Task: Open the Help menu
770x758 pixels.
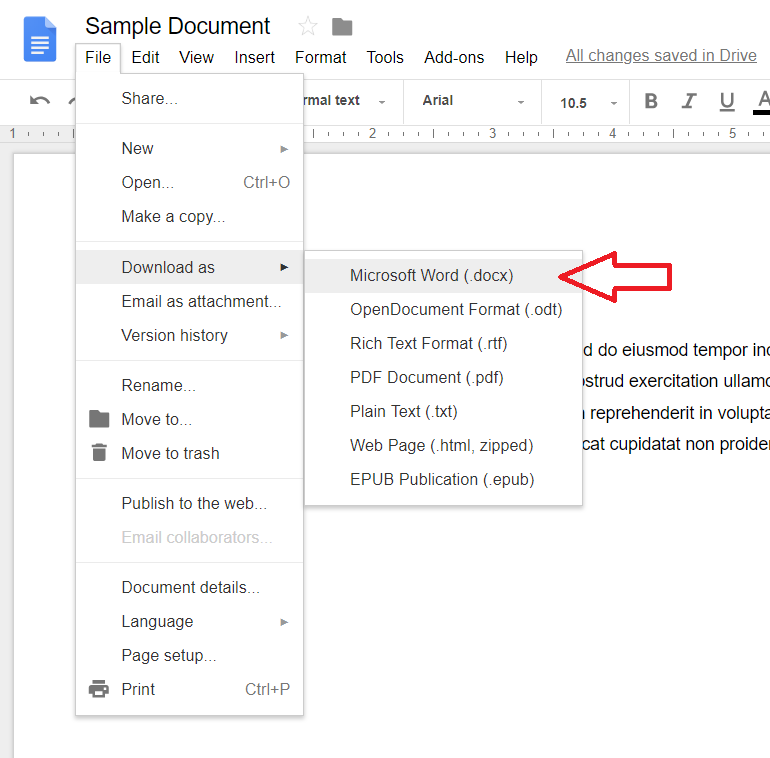Action: [x=522, y=57]
